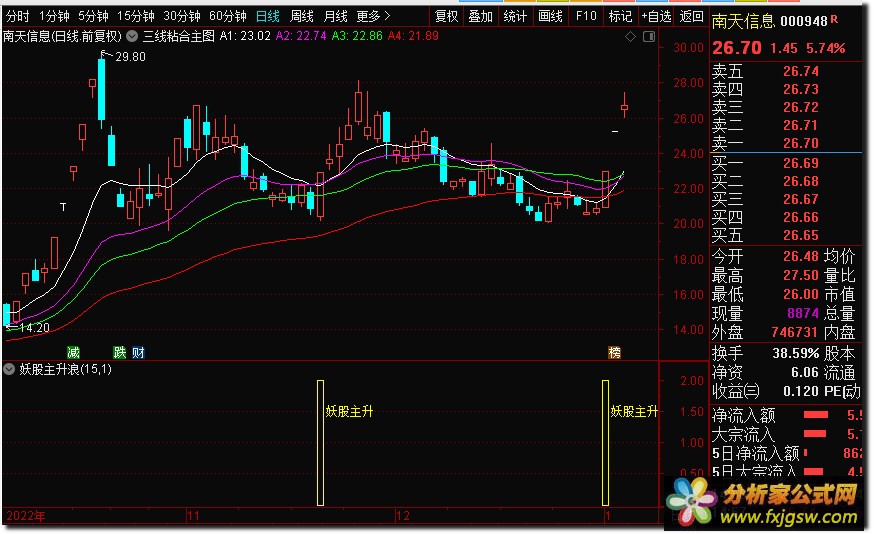Click the diamond icon at chart top right
The image size is (874, 534).
pos(630,37)
